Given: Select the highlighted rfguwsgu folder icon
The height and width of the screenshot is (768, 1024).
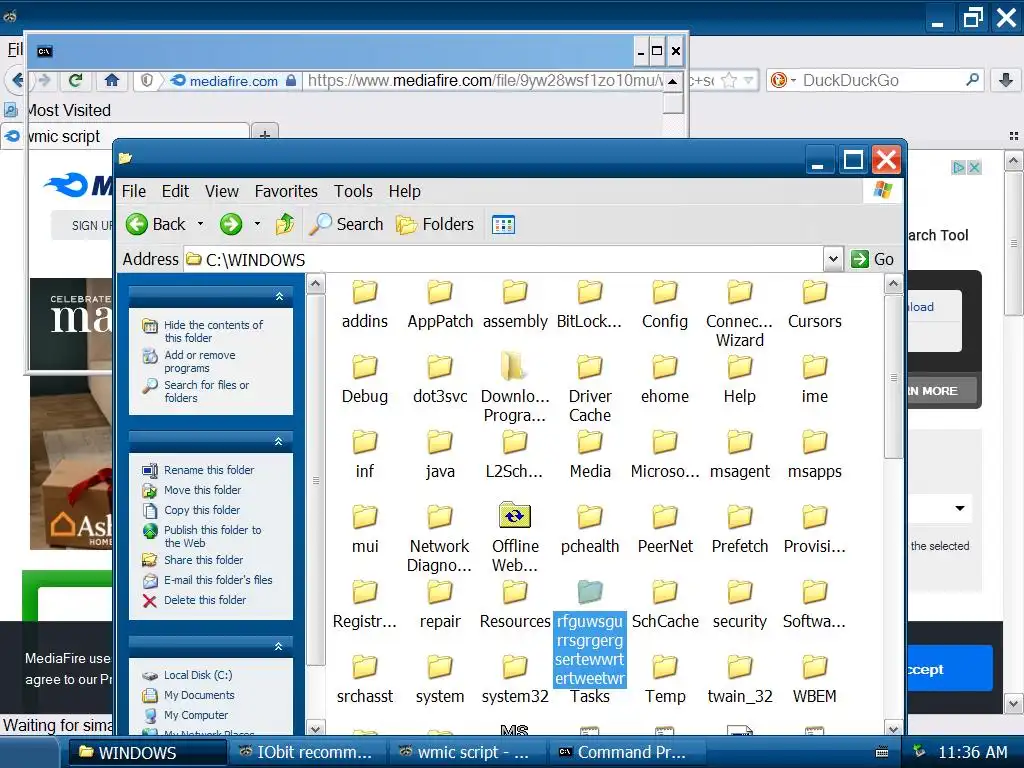Looking at the screenshot, I should (x=590, y=592).
